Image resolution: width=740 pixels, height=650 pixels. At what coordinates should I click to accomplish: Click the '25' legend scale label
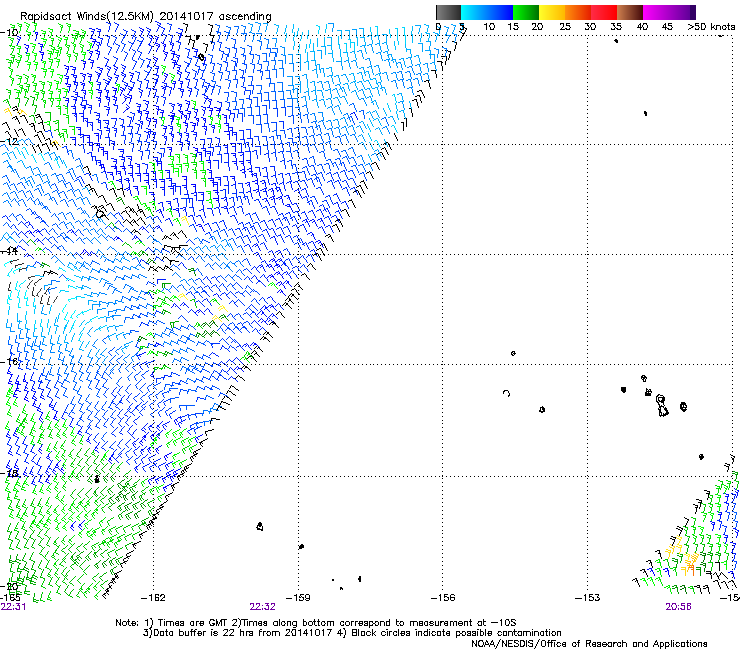click(x=565, y=27)
